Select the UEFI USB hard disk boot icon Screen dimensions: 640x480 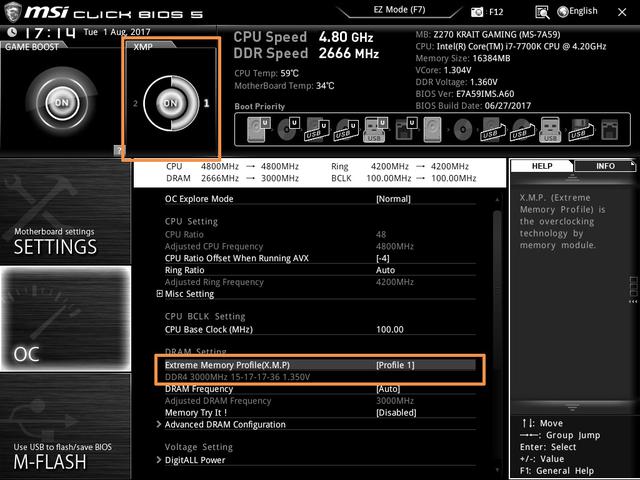[317, 129]
